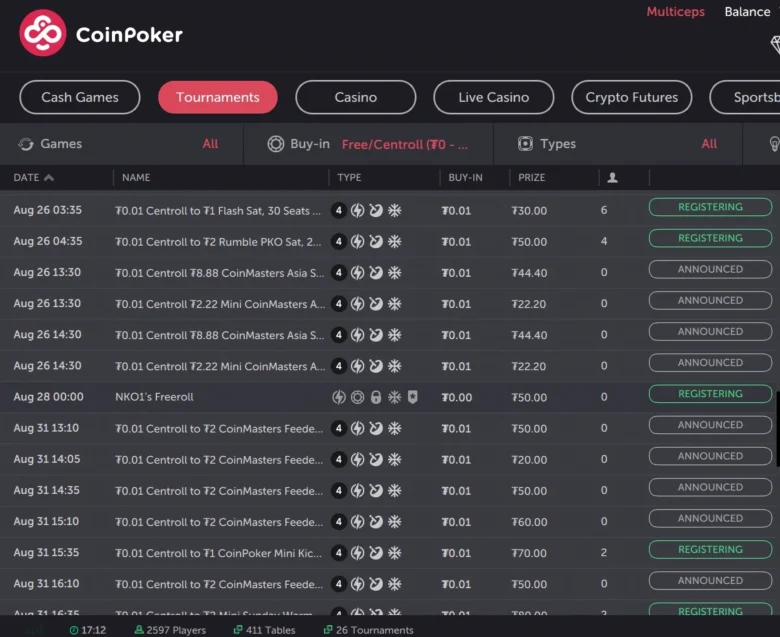The image size is (780, 637).
Task: Click REGISTERING button for NKO1's Freeroll
Action: point(710,394)
